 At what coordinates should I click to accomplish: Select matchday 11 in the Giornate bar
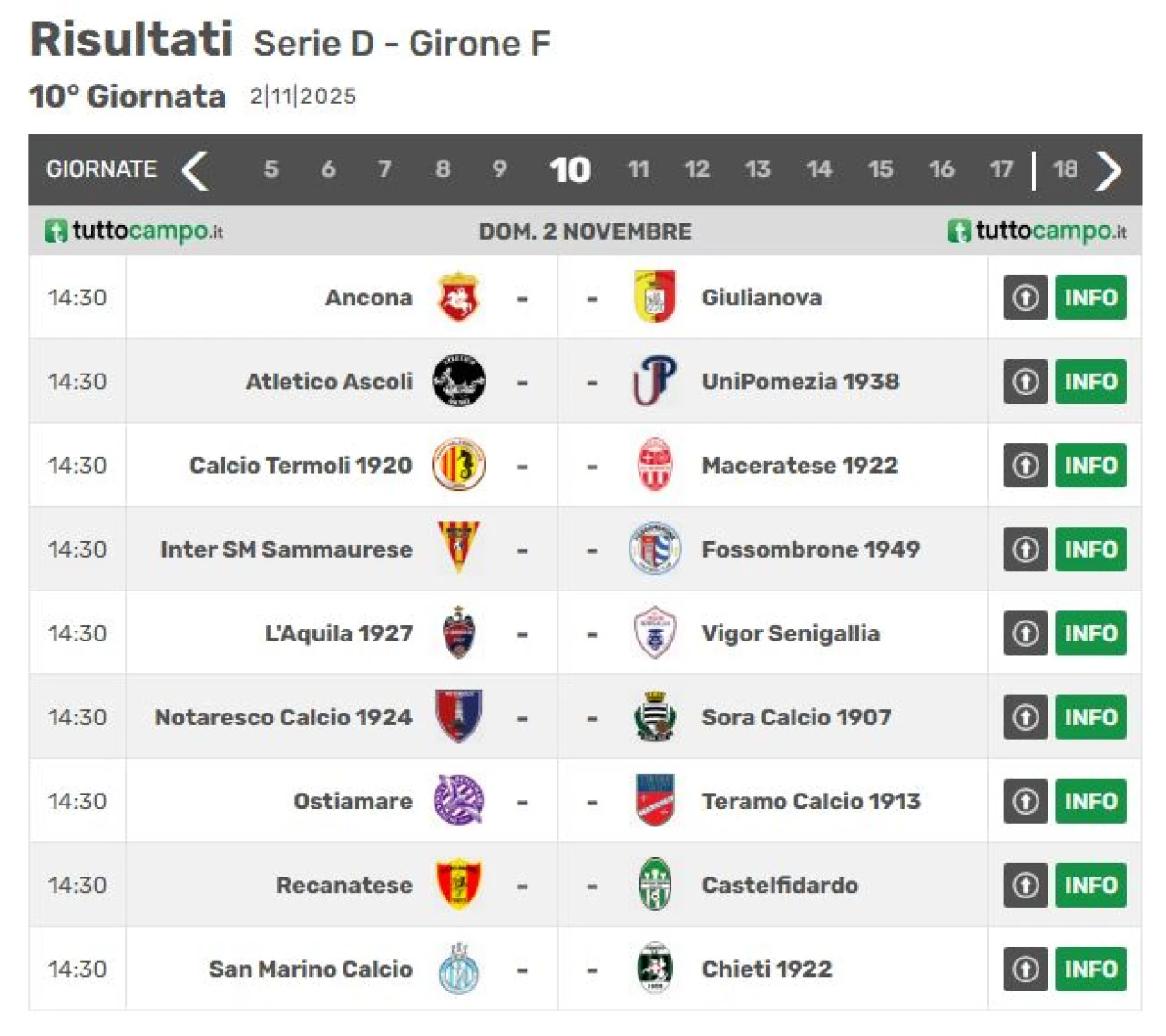(x=638, y=169)
